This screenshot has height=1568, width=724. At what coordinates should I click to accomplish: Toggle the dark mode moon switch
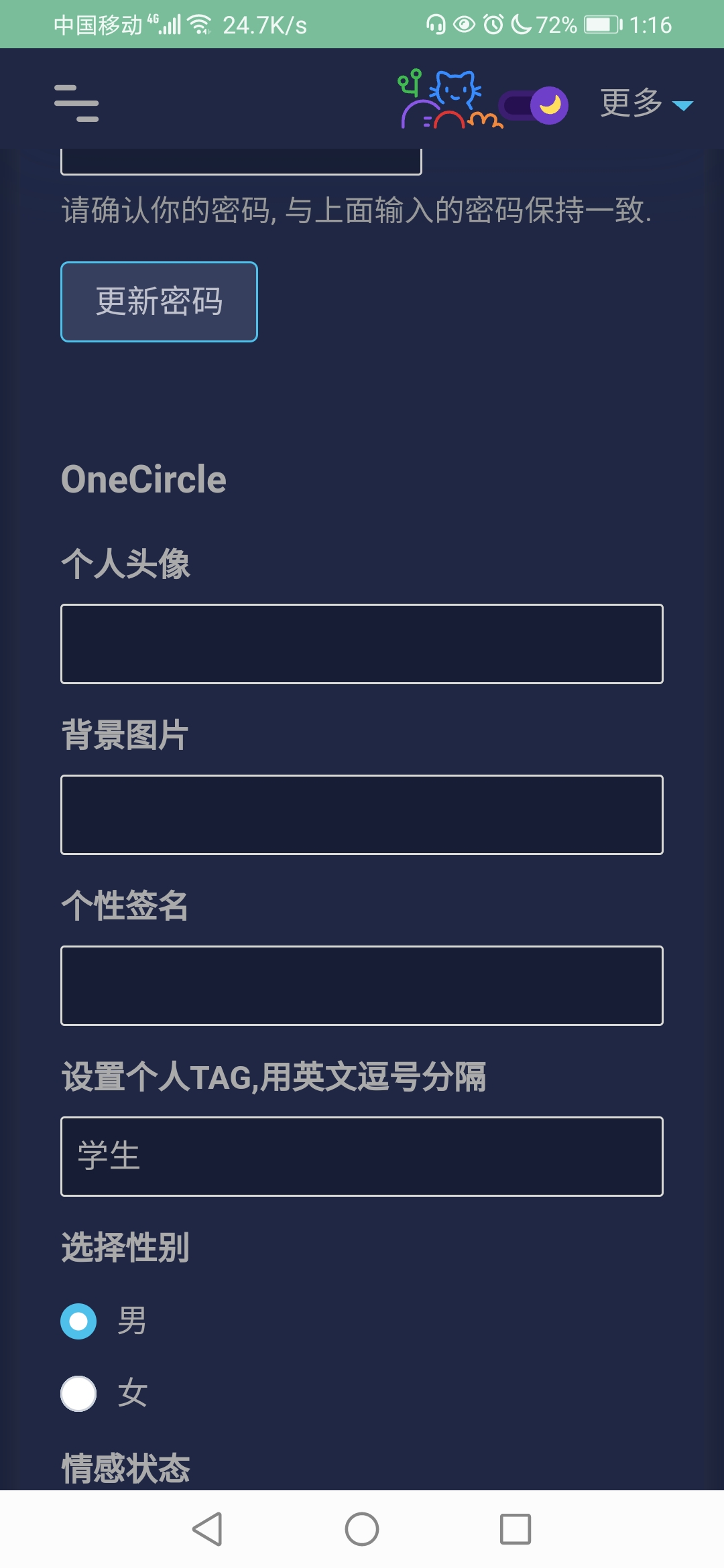535,105
